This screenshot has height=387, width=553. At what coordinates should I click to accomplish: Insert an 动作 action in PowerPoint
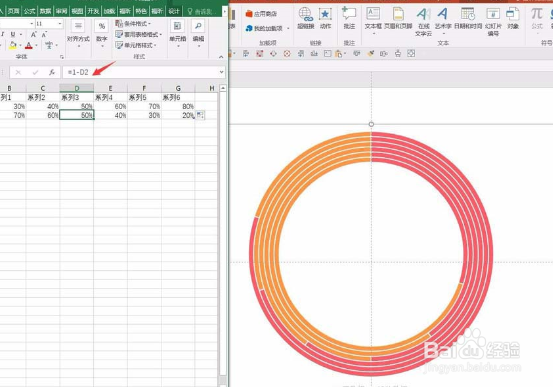(x=325, y=18)
